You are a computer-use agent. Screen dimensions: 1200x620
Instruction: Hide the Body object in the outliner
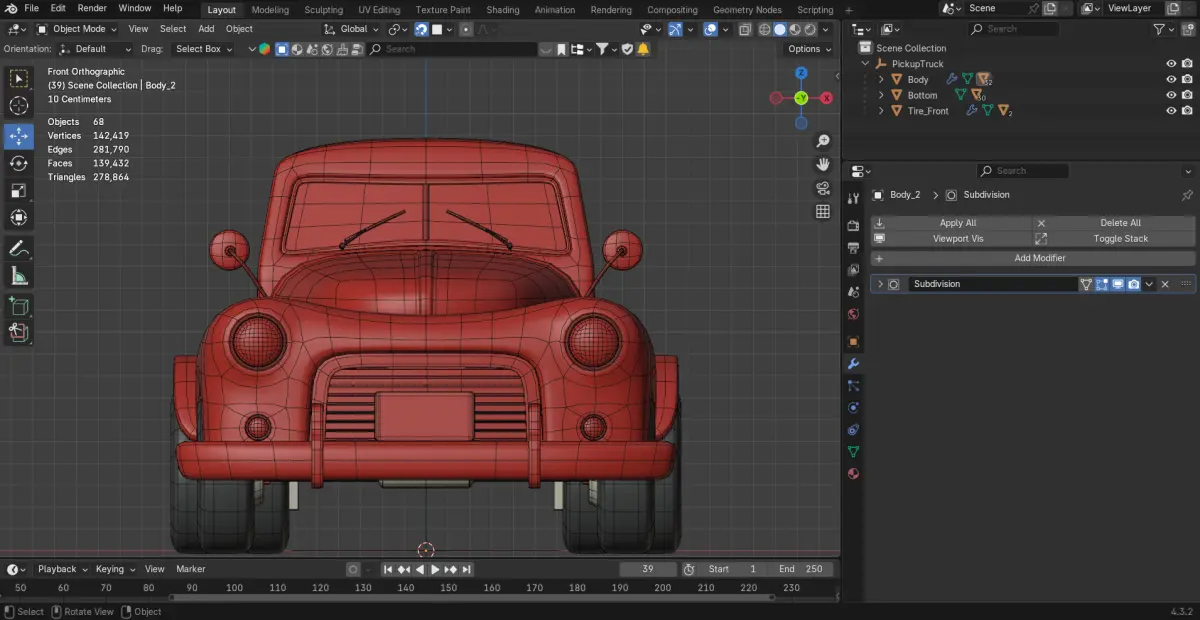point(1171,79)
